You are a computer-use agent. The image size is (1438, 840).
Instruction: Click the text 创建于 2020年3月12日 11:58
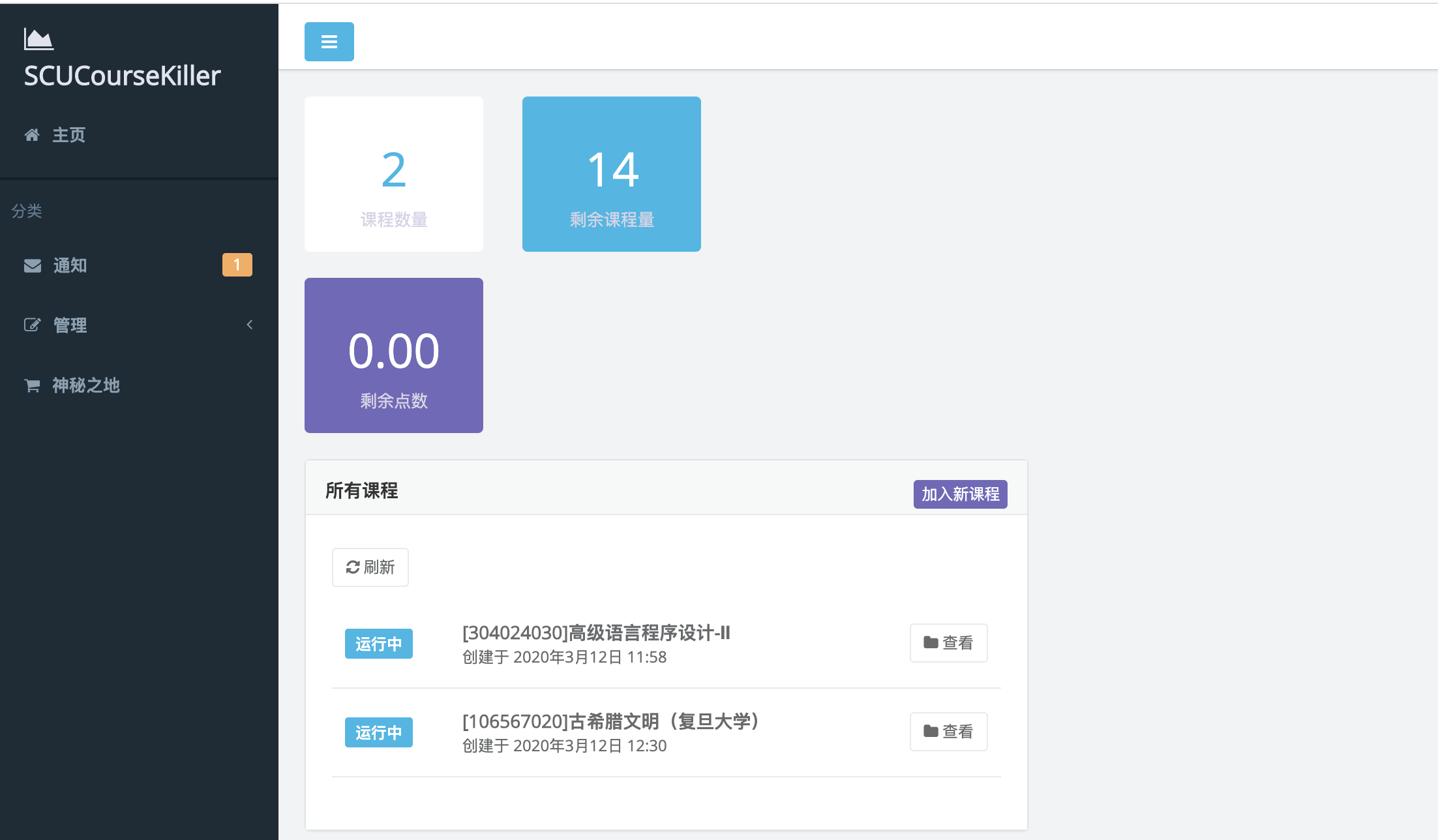click(x=564, y=657)
